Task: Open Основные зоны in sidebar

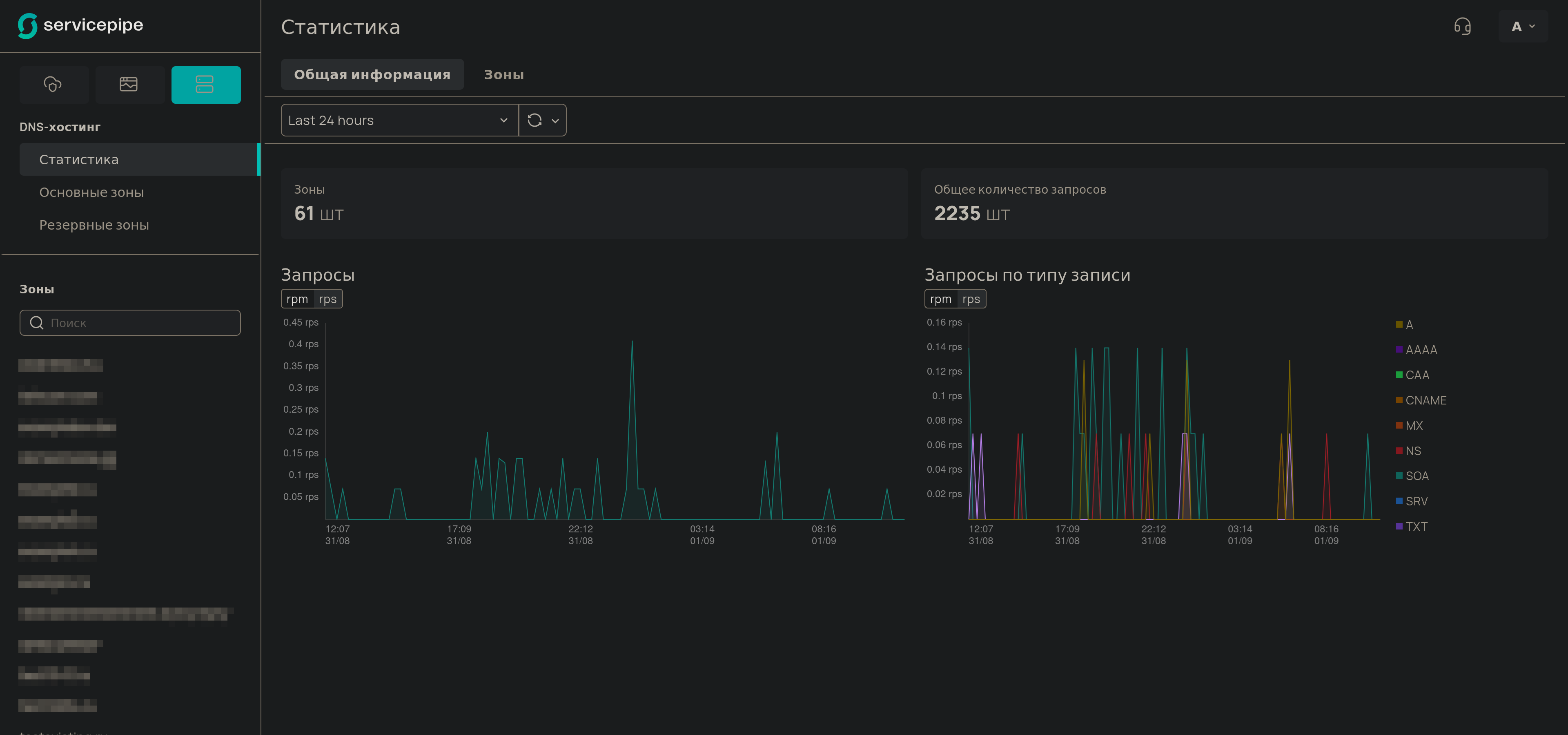Action: [91, 192]
